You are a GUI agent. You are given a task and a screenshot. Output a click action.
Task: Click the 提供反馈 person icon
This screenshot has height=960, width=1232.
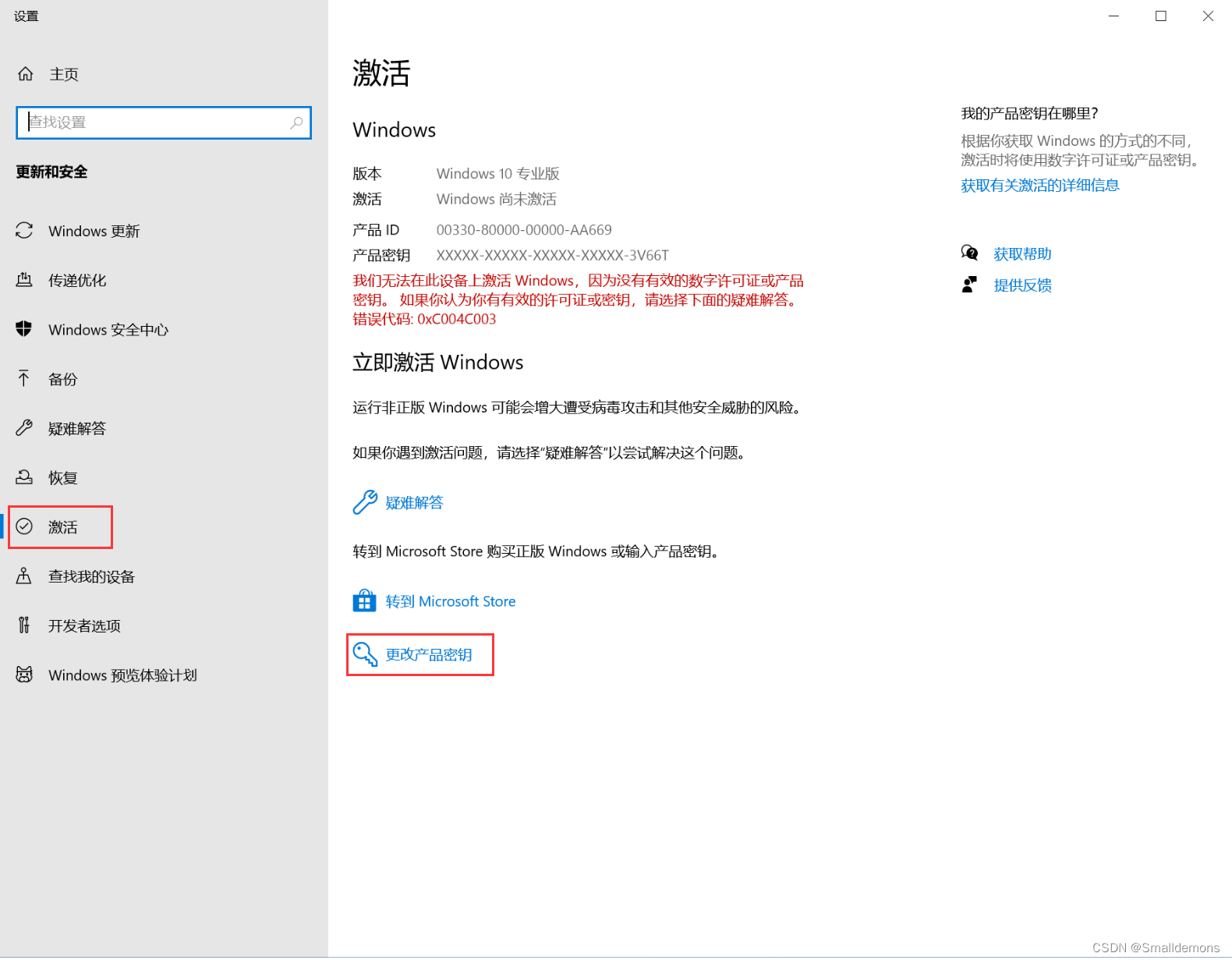(x=969, y=284)
